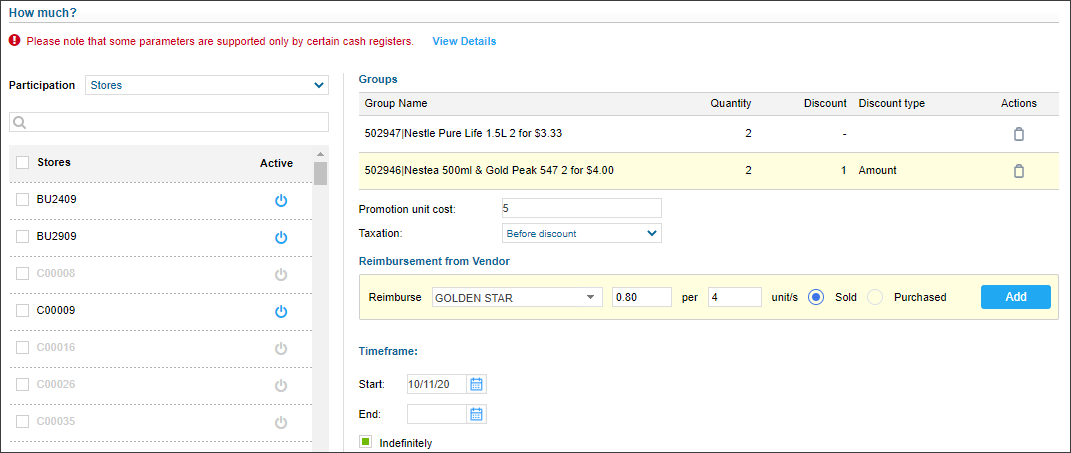Screen dimensions: 1071x453
Task: Expand the Taxation Before discount dropdown
Action: (582, 234)
